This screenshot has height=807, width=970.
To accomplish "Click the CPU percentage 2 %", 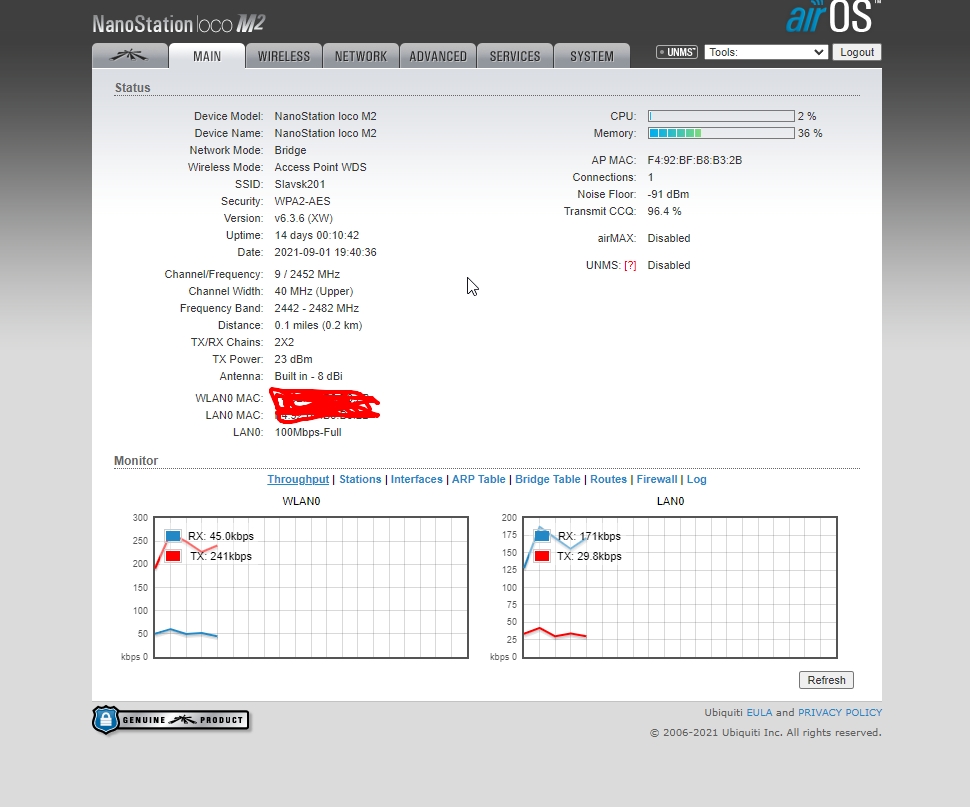I will pos(807,116).
